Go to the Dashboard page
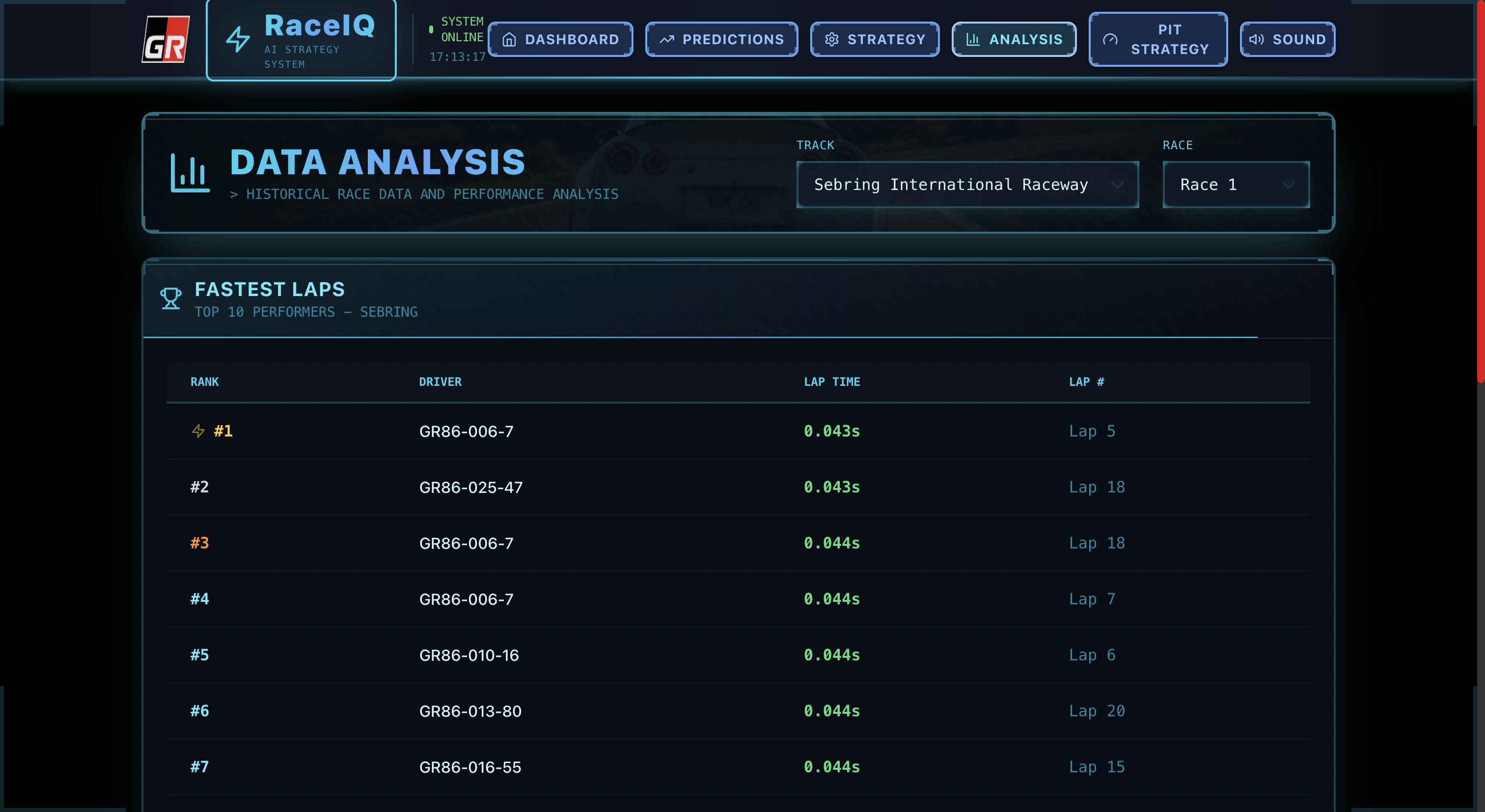 tap(560, 39)
